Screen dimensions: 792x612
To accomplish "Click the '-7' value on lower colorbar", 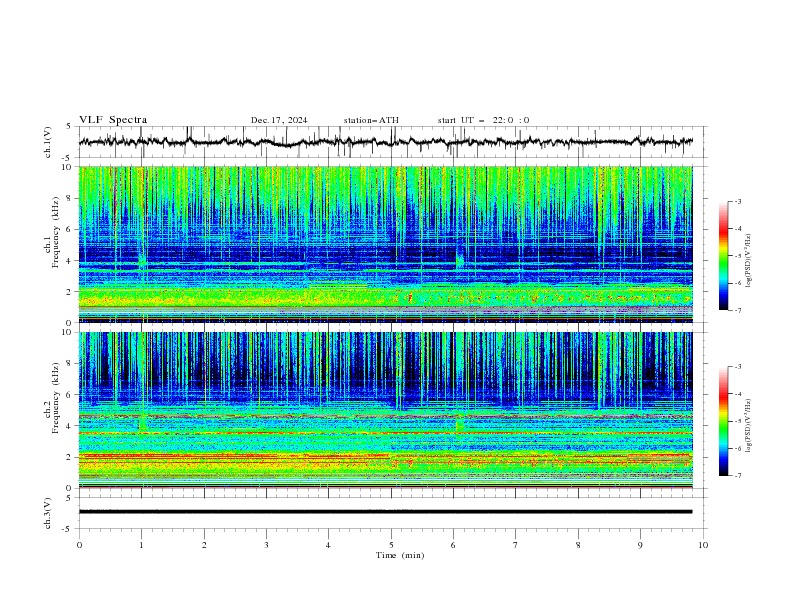I will (737, 475).
